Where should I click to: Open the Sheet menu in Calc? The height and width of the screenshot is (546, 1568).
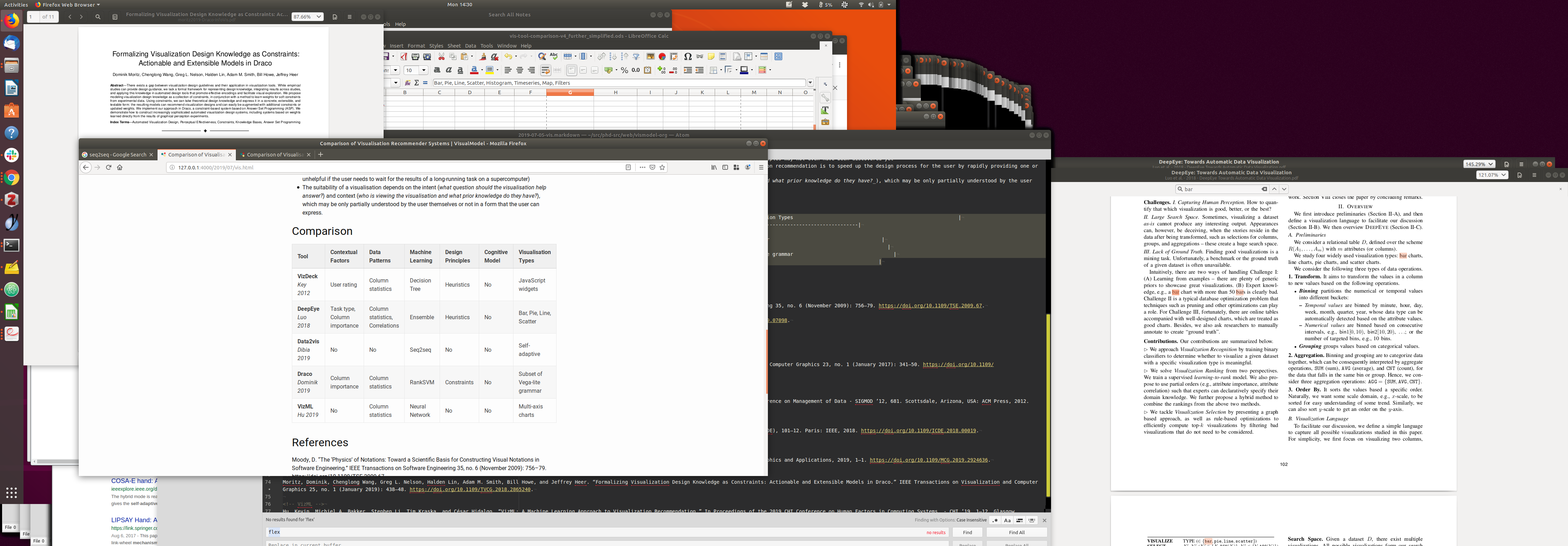coord(454,45)
